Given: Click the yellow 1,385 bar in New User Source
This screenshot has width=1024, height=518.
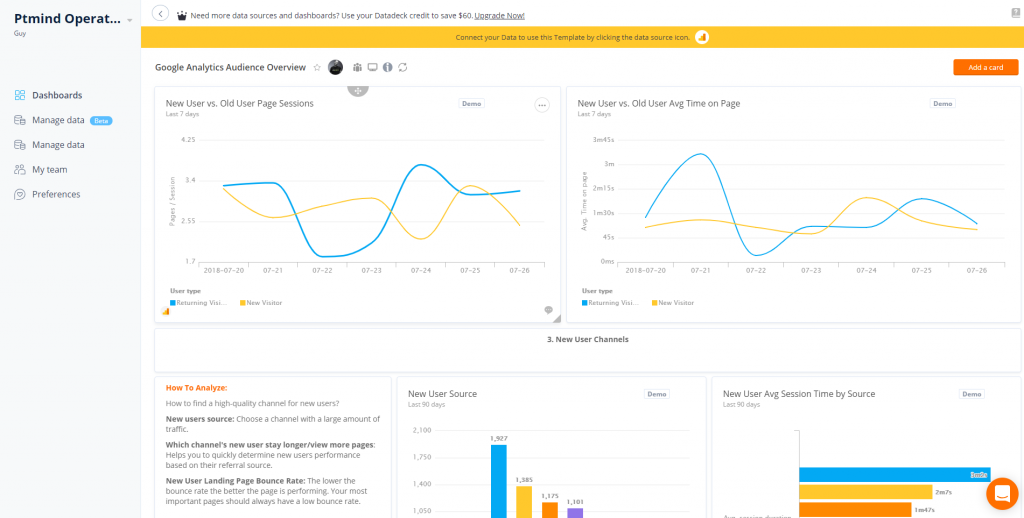Looking at the screenshot, I should point(524,502).
